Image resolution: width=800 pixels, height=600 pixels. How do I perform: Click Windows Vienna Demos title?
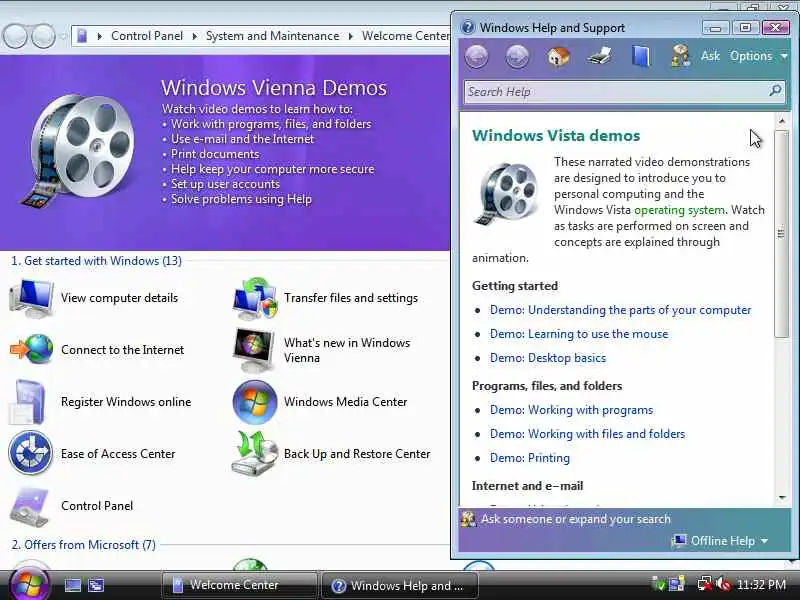tap(274, 88)
